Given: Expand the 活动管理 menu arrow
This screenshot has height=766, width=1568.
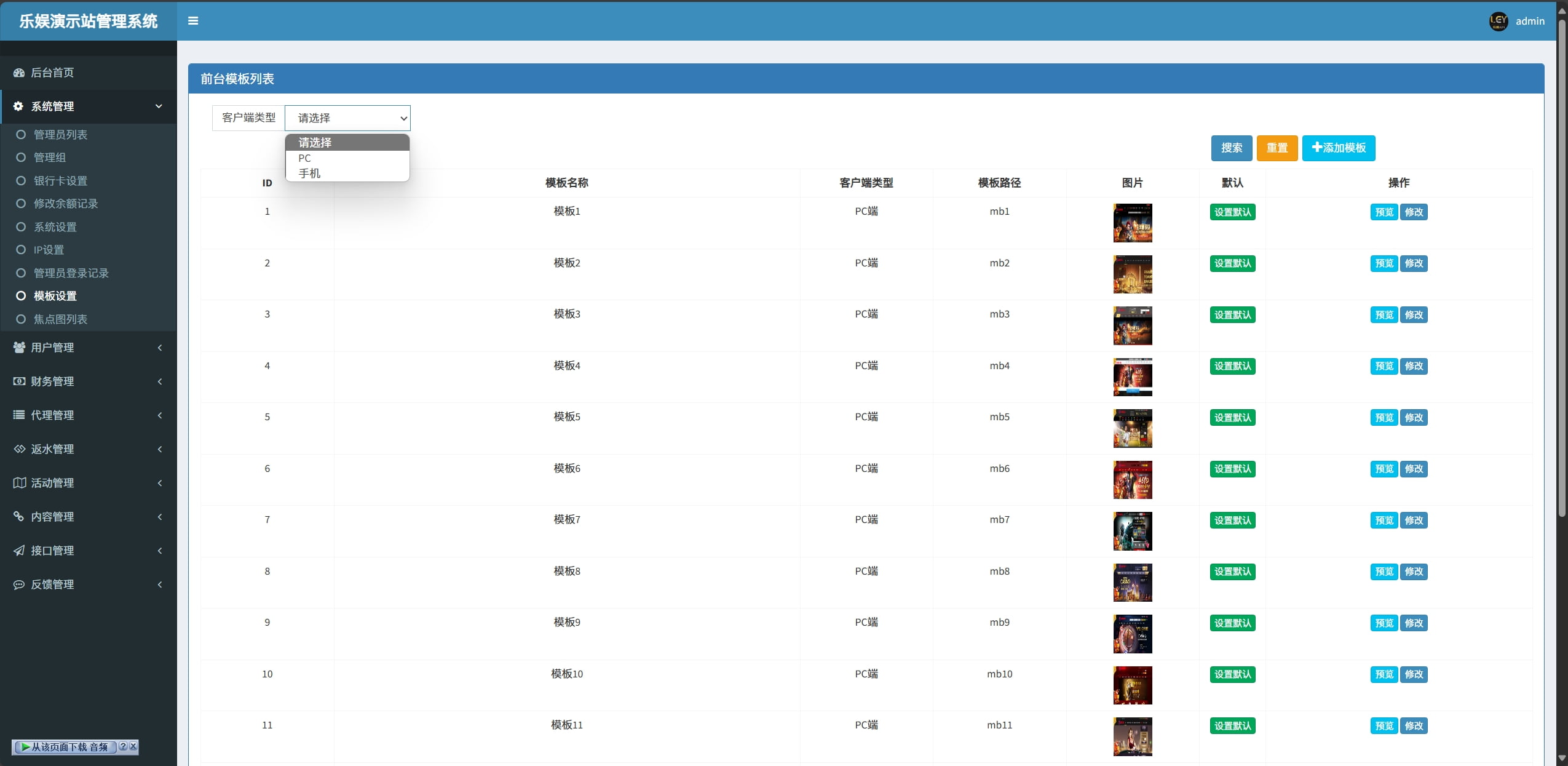Looking at the screenshot, I should point(160,483).
